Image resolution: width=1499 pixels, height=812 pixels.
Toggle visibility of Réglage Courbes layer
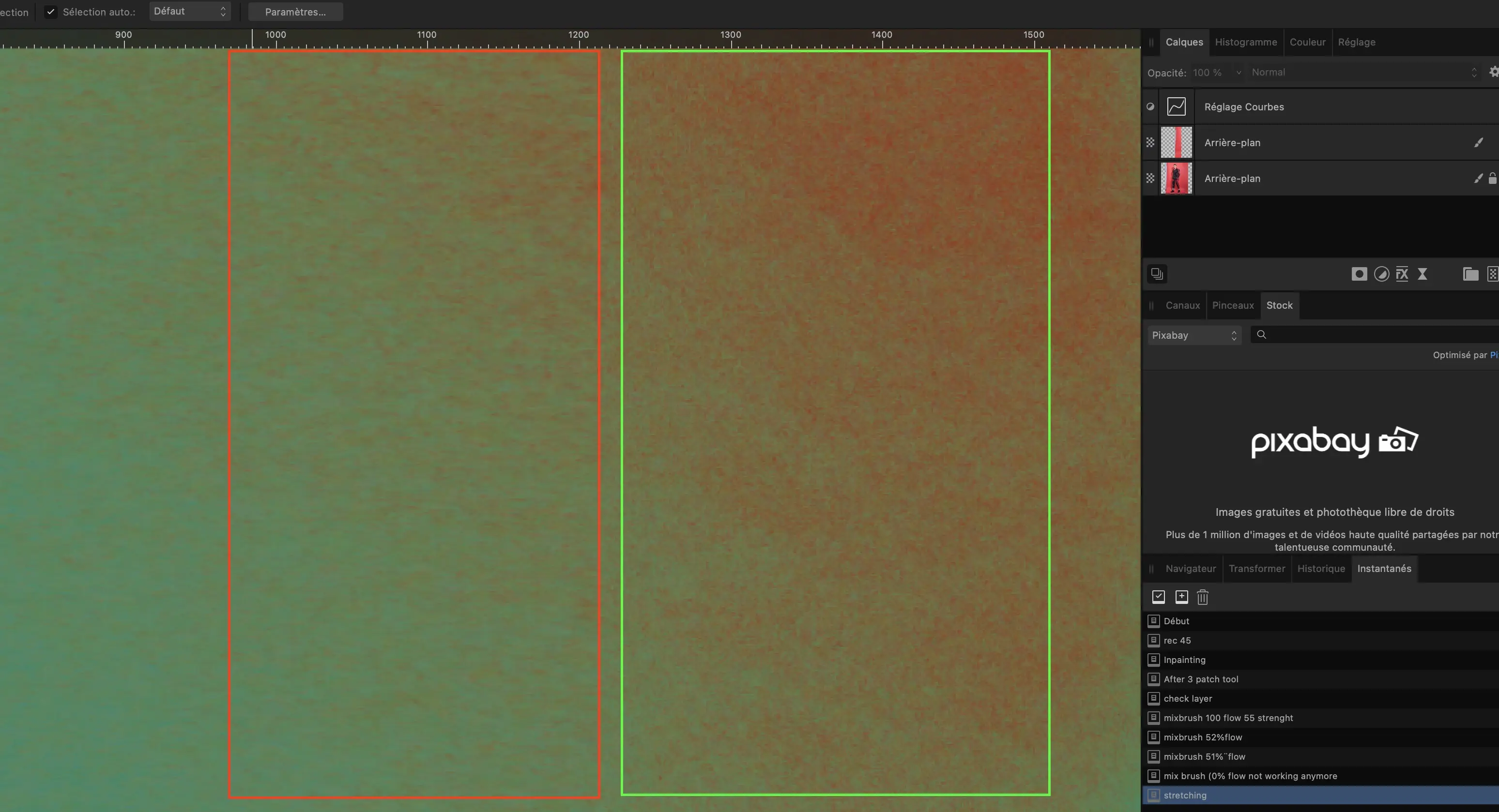pyautogui.click(x=1150, y=106)
